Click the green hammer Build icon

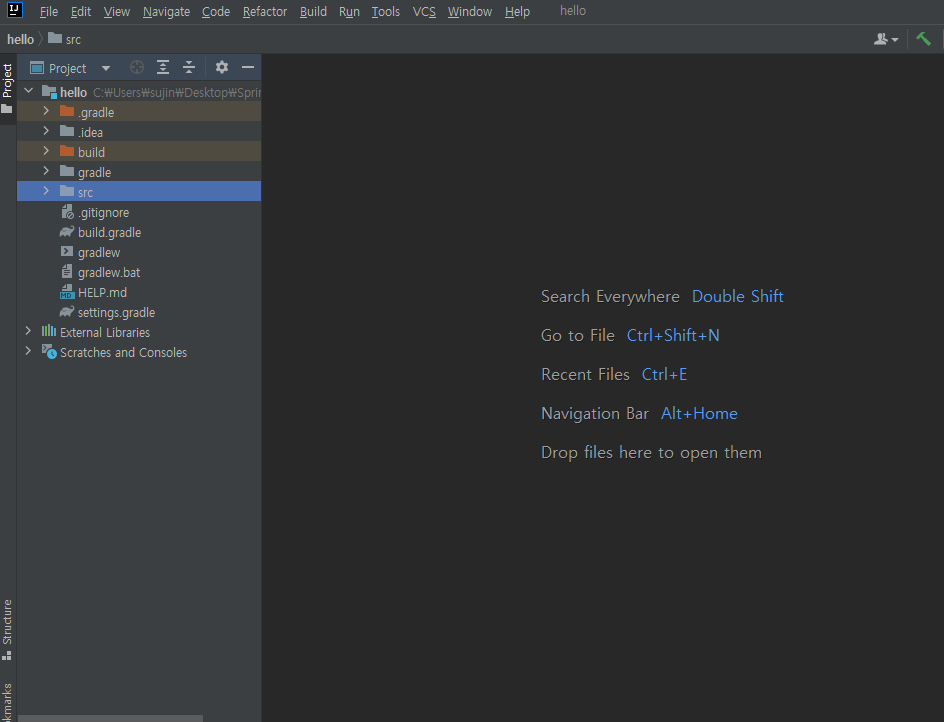pyautogui.click(x=924, y=39)
